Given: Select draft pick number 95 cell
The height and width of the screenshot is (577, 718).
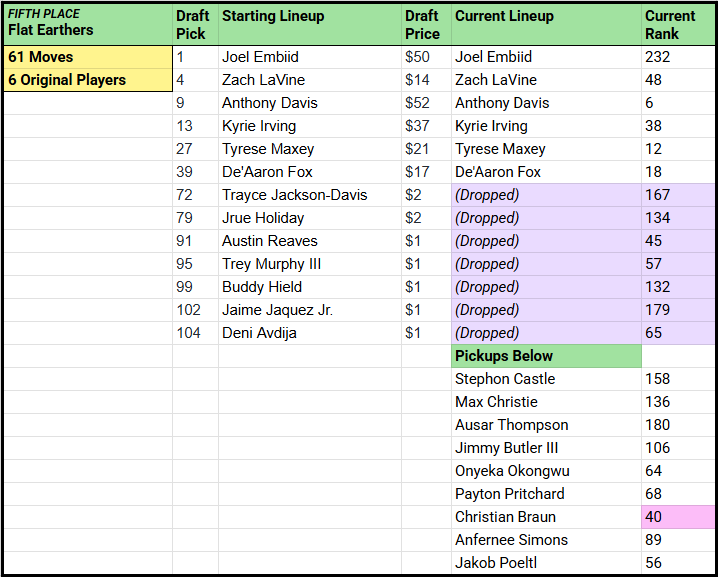Looking at the screenshot, I should (194, 264).
